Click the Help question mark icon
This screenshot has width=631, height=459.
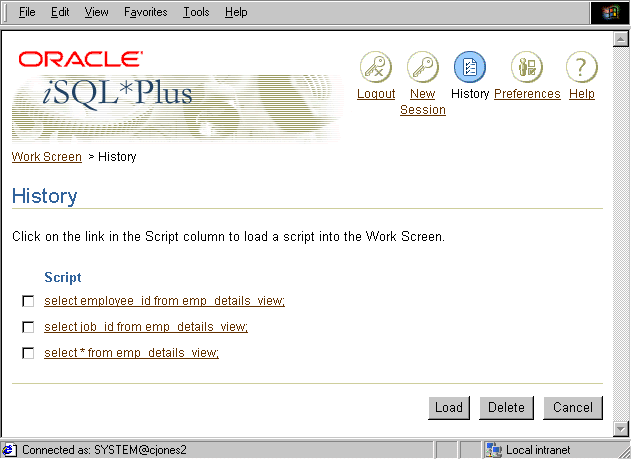coord(582,67)
